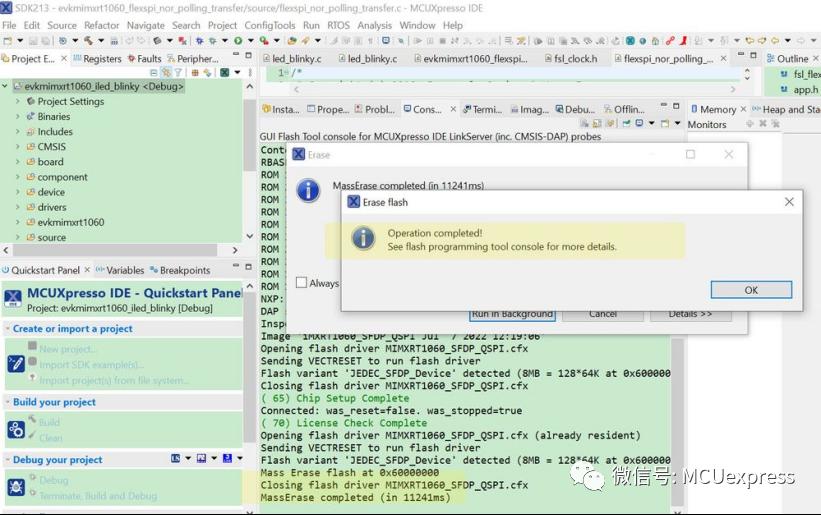Click the green Run toolbar icon

pos(238,41)
